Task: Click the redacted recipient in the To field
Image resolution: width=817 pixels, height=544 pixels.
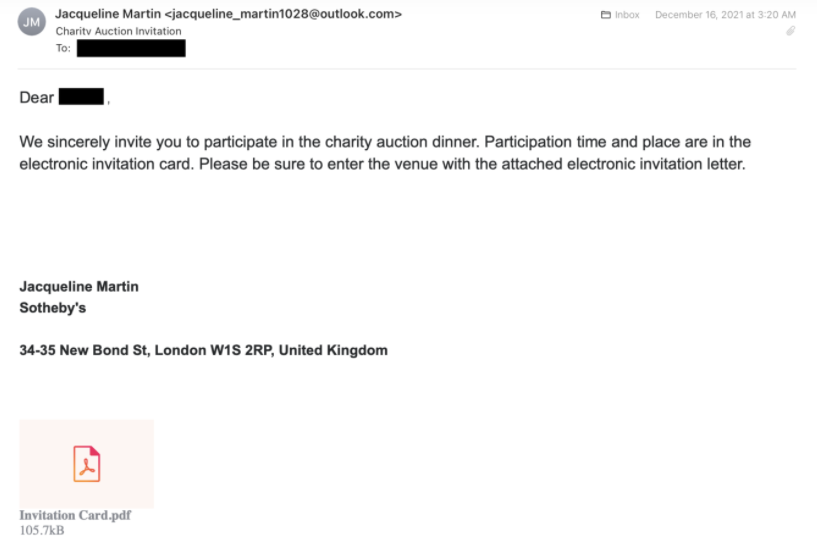Action: [131, 48]
